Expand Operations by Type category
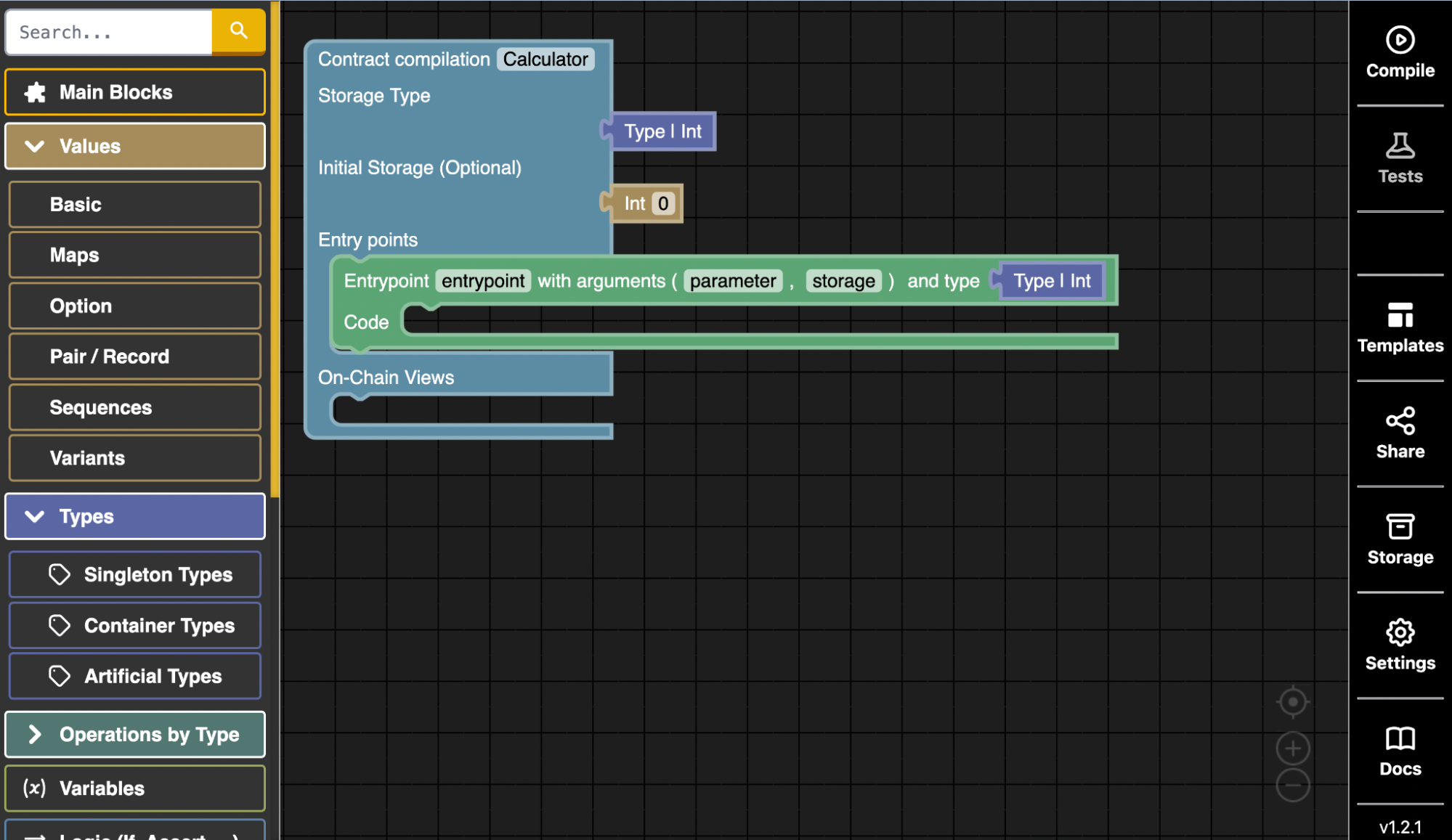 point(135,734)
